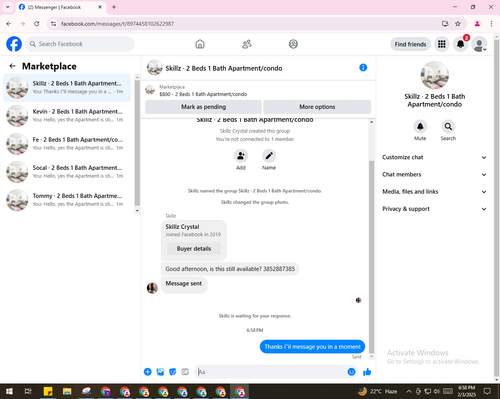Click the 'Message sent' bubble
The image size is (500, 399).
coord(184,284)
